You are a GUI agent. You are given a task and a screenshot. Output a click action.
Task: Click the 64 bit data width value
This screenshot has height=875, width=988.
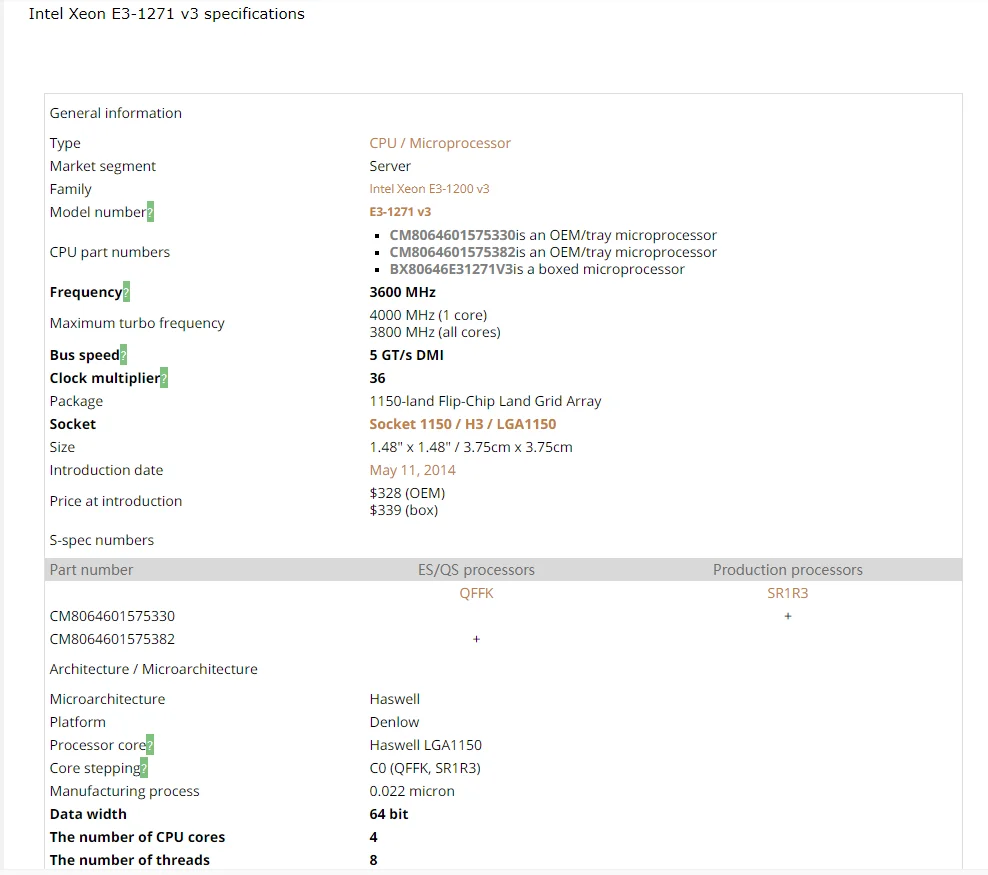(x=389, y=815)
